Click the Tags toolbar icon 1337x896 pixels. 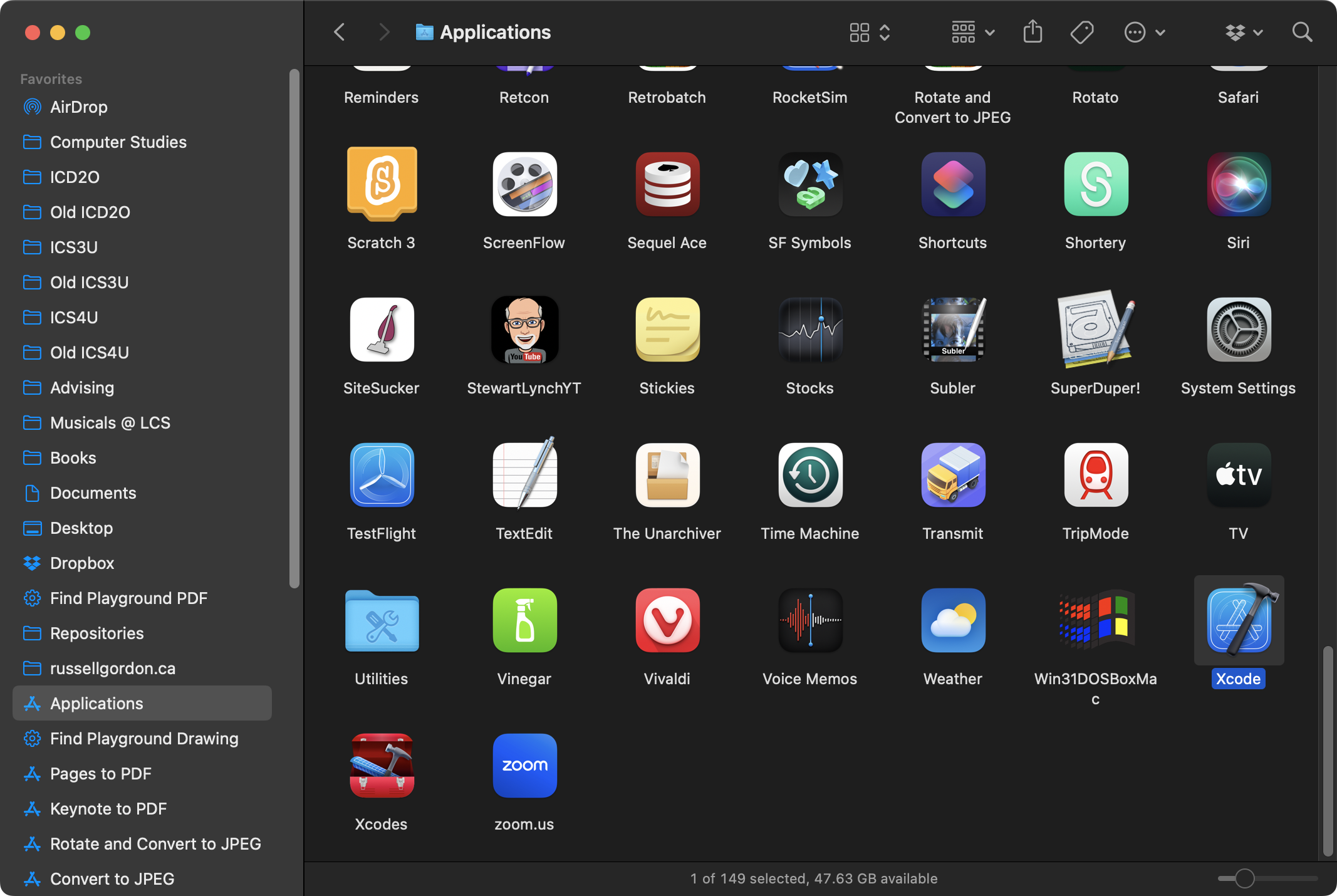(x=1082, y=32)
